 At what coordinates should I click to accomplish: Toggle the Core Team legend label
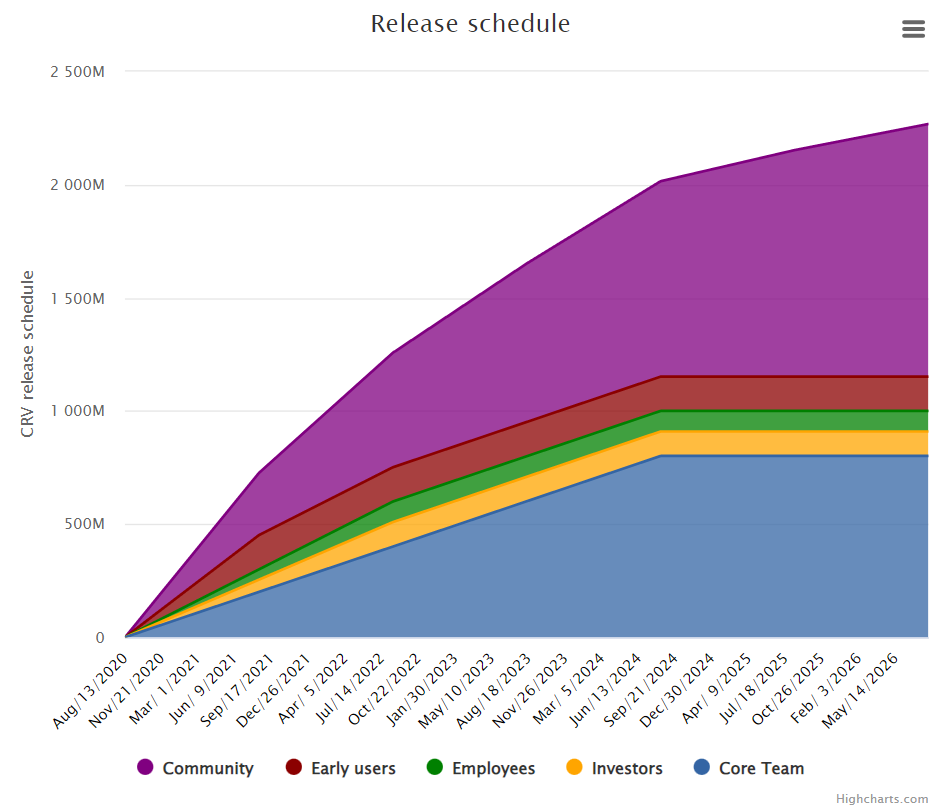click(x=761, y=768)
